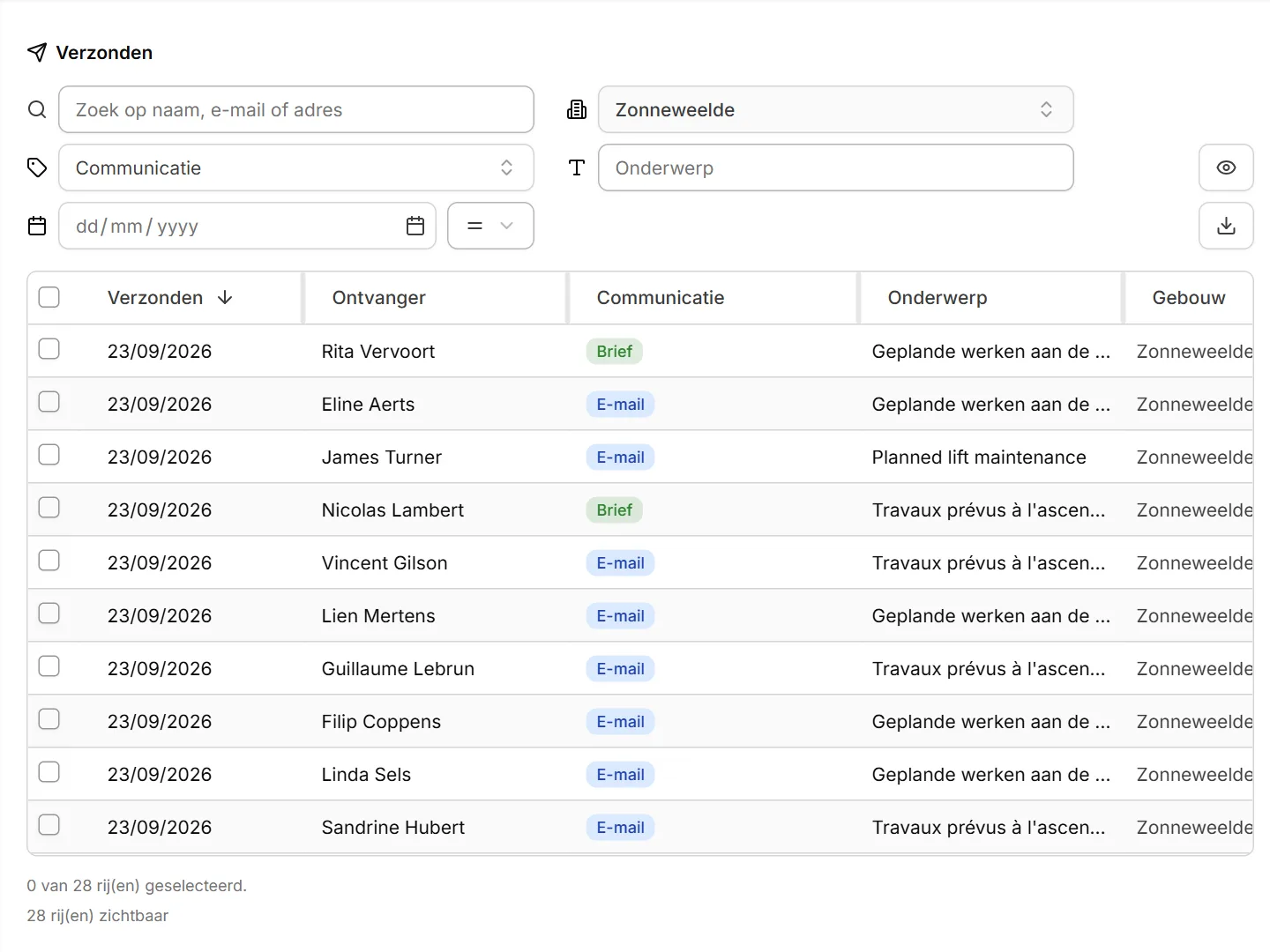Click Zonneweelde cell in James Turner row
Screen dimensions: 1270x952
pyautogui.click(x=1194, y=457)
